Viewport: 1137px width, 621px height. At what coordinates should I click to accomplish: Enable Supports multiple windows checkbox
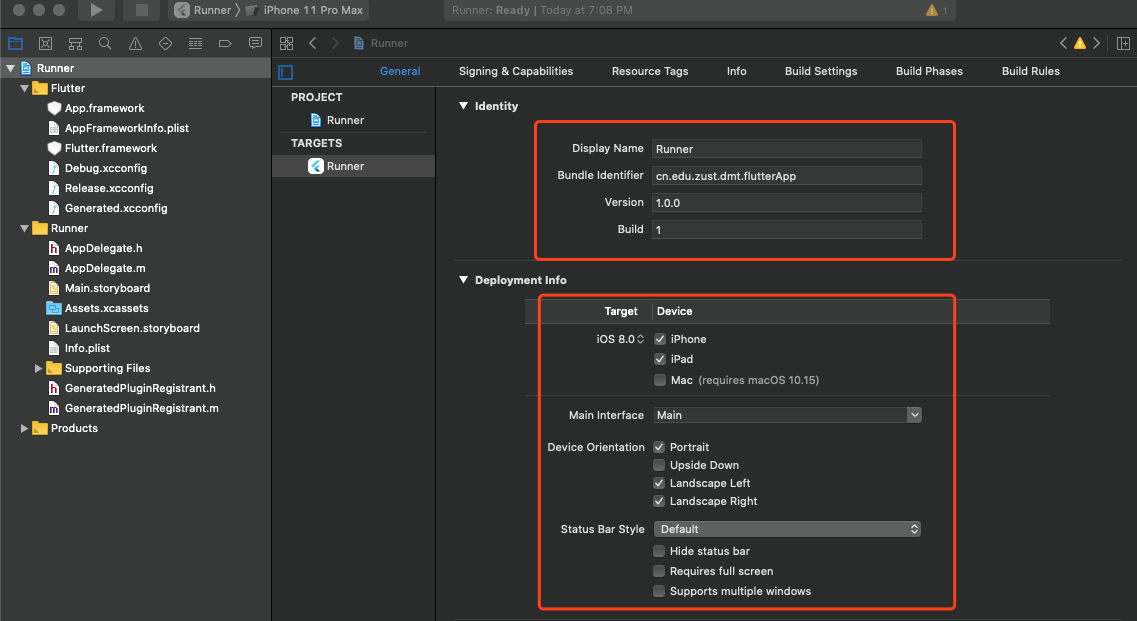tap(659, 591)
